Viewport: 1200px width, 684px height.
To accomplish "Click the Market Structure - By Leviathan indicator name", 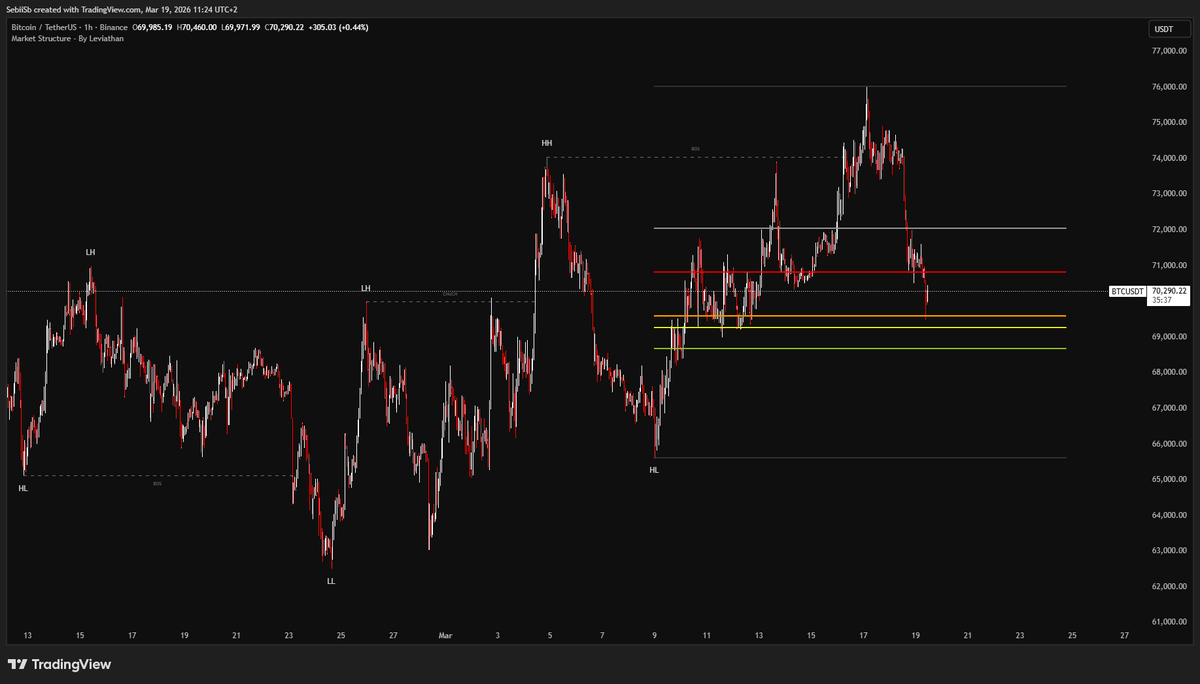I will point(66,38).
